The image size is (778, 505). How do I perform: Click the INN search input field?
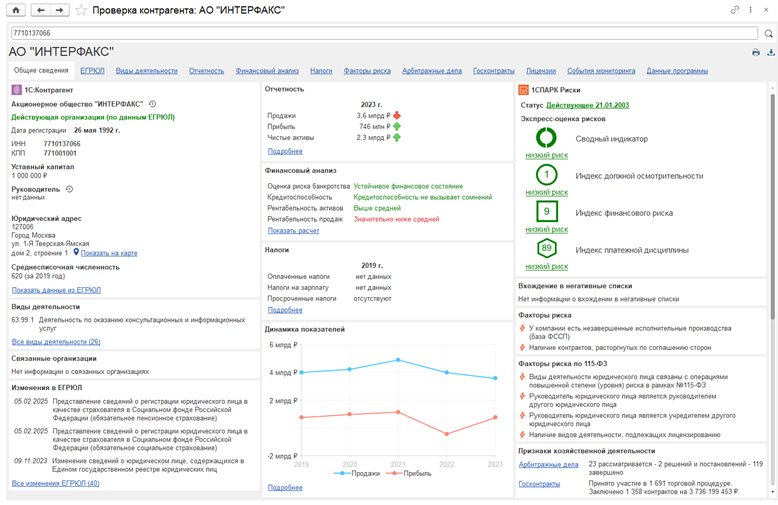380,33
